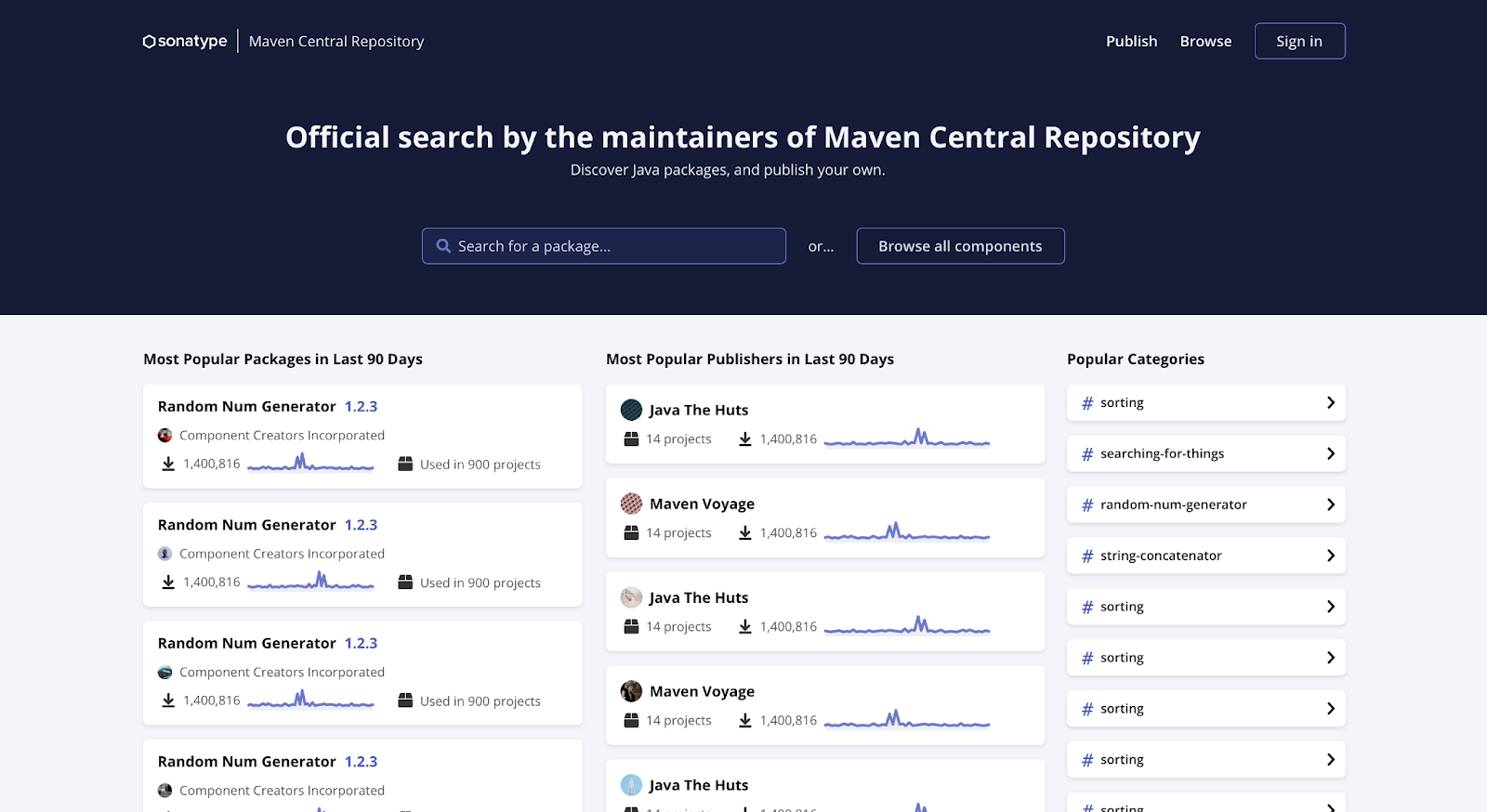Image resolution: width=1487 pixels, height=812 pixels.
Task: Open random-num-generator category chevron
Action: pos(1331,504)
